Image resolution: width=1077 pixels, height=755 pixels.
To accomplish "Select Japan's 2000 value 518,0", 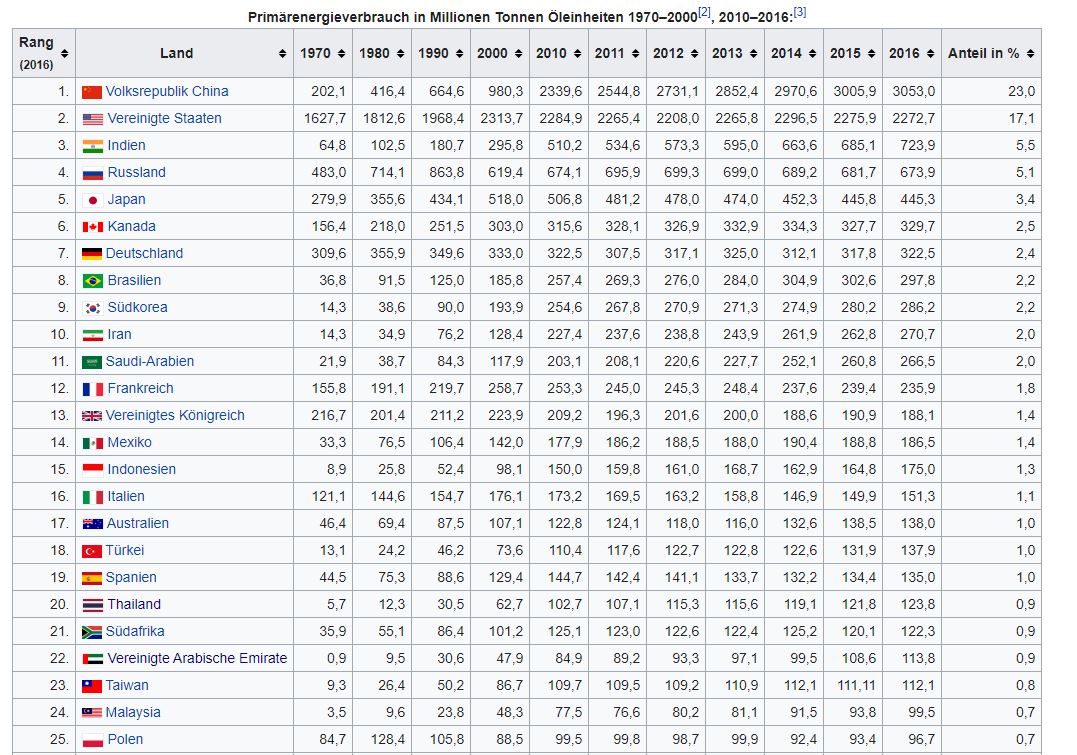I will point(506,199).
